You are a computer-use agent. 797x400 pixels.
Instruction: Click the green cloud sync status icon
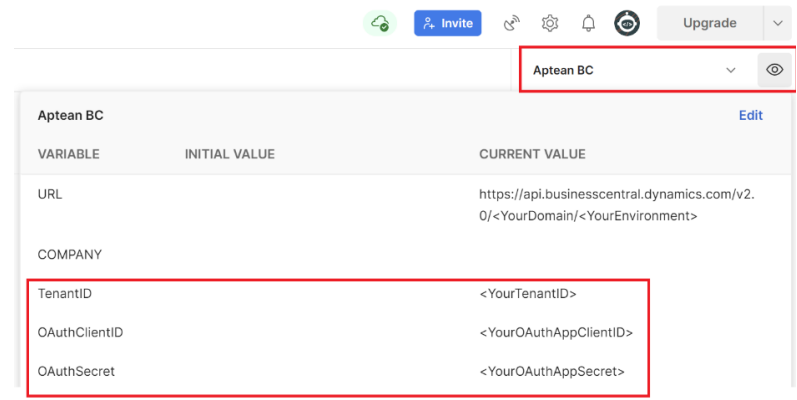(380, 23)
